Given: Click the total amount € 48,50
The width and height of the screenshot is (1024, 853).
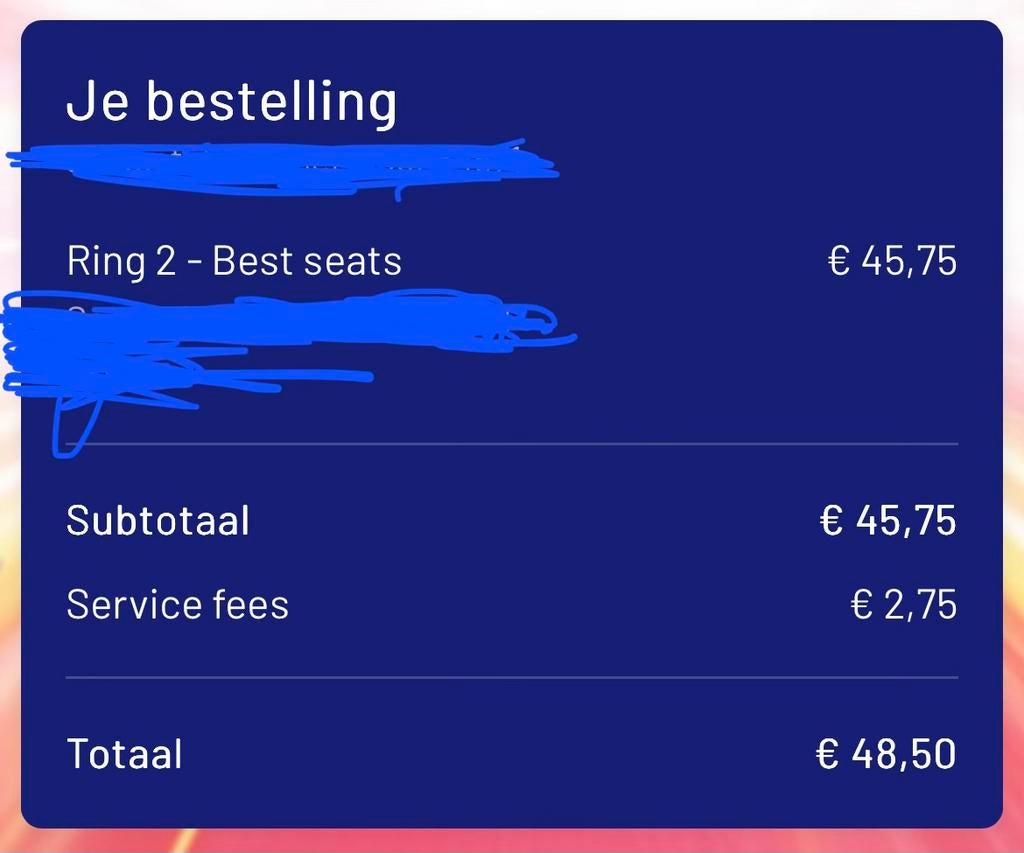Looking at the screenshot, I should 886,753.
